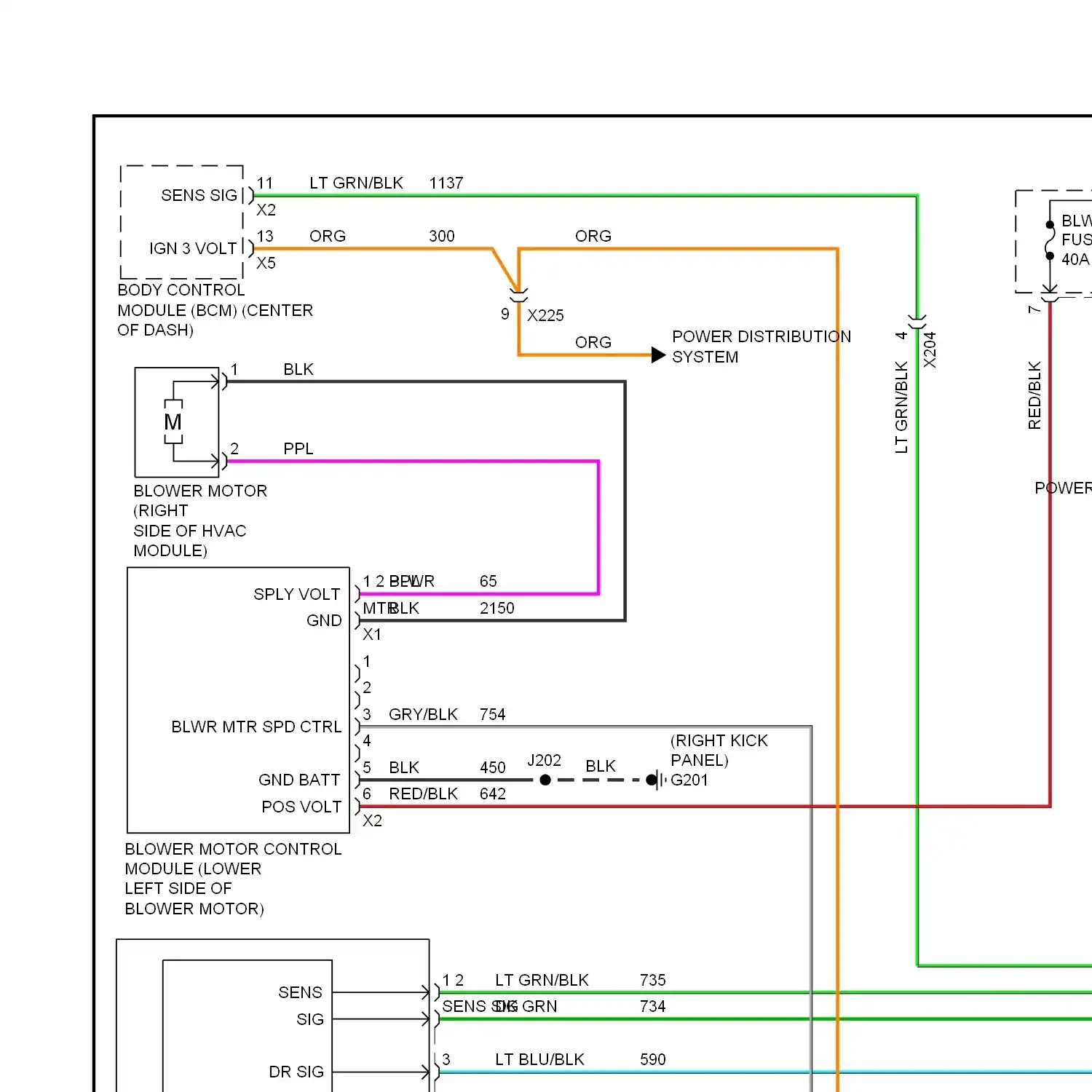Click the circuit number "300"

pos(442,237)
